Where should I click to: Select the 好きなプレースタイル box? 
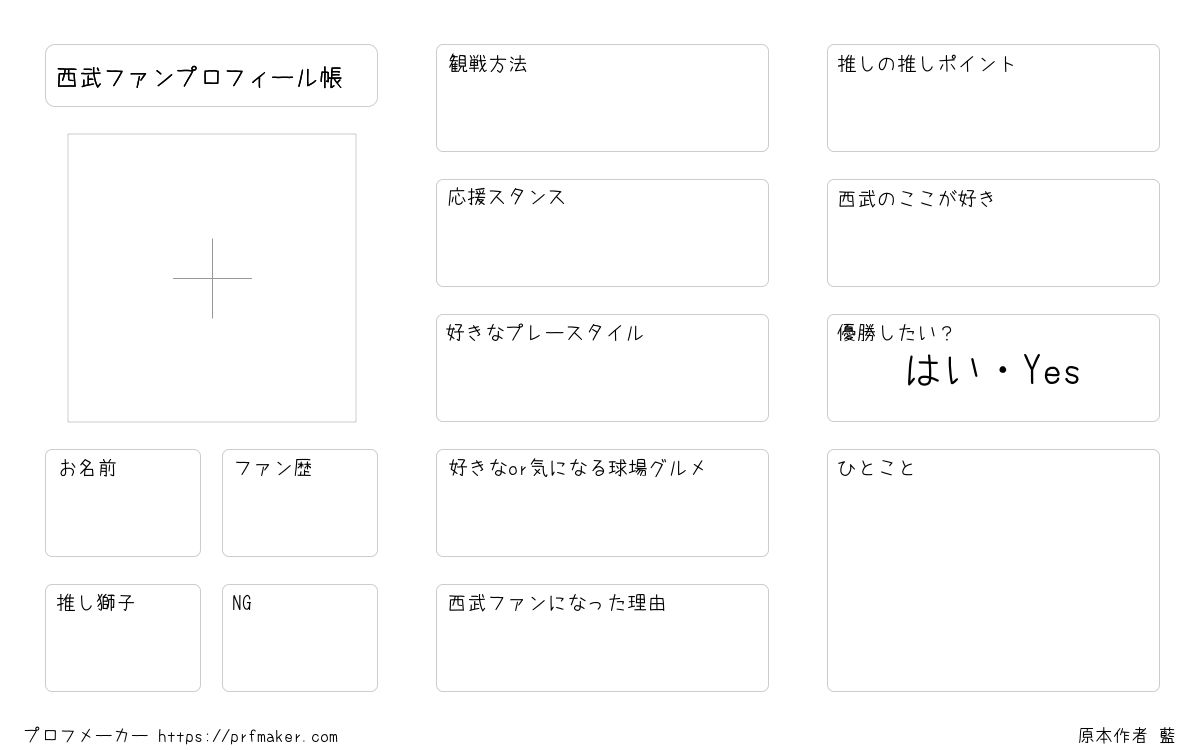click(x=602, y=368)
